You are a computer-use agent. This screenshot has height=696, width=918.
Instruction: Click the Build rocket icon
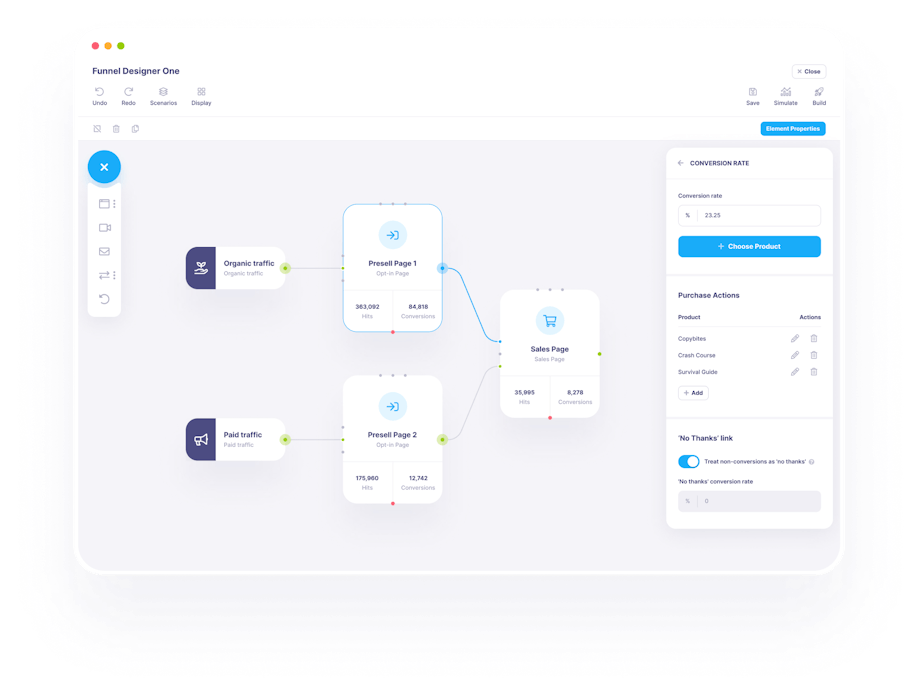[819, 92]
